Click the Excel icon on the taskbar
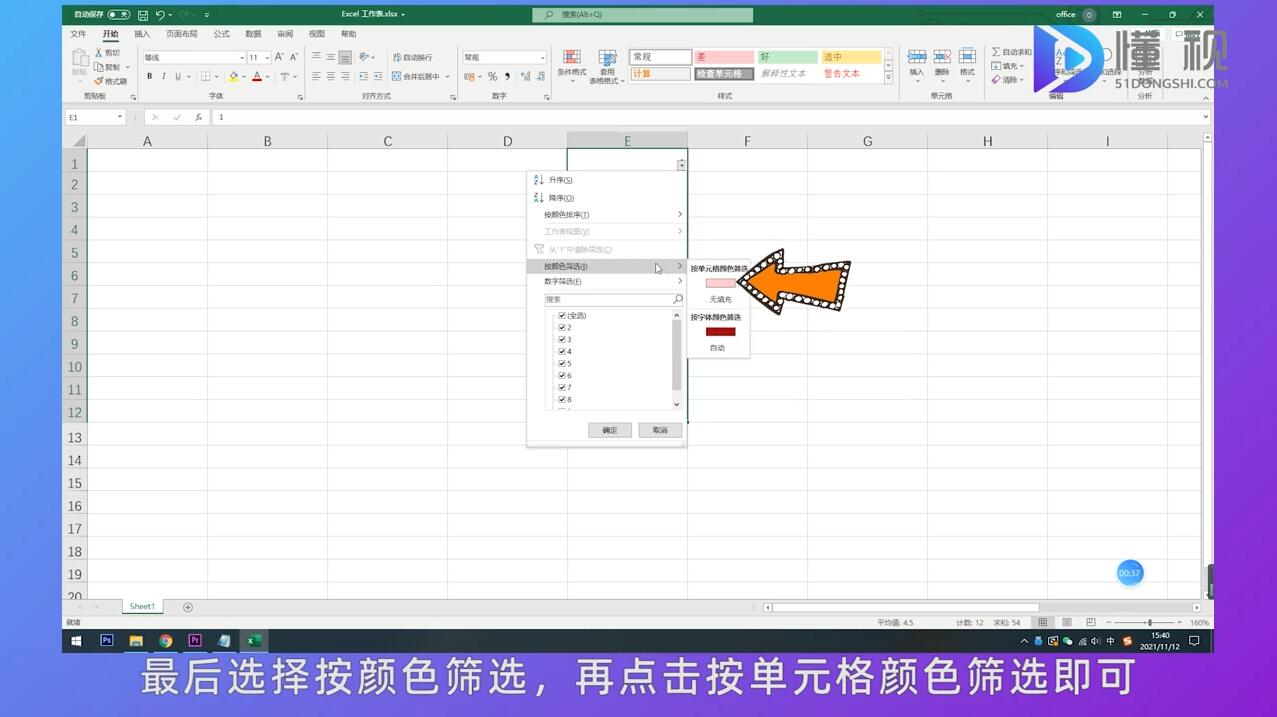Viewport: 1277px width, 717px height. (254, 641)
